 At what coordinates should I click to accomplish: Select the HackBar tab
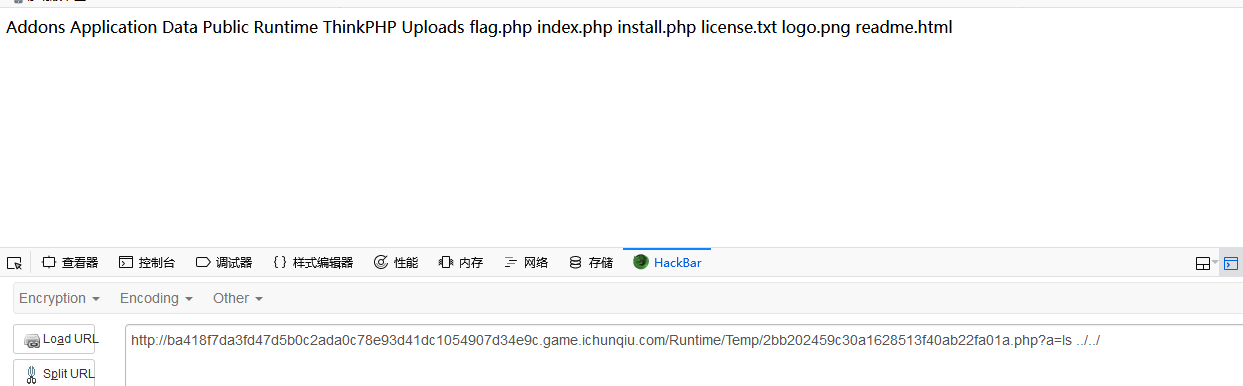click(x=667, y=263)
